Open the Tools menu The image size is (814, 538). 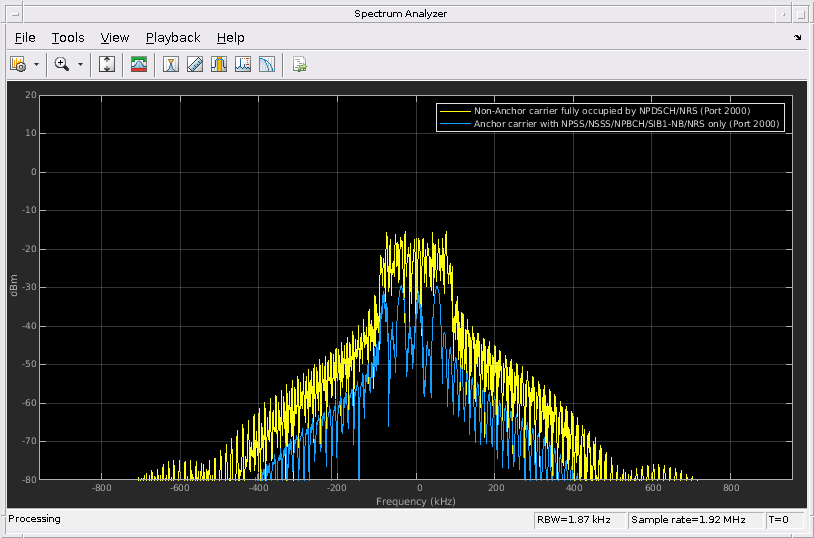pos(68,37)
